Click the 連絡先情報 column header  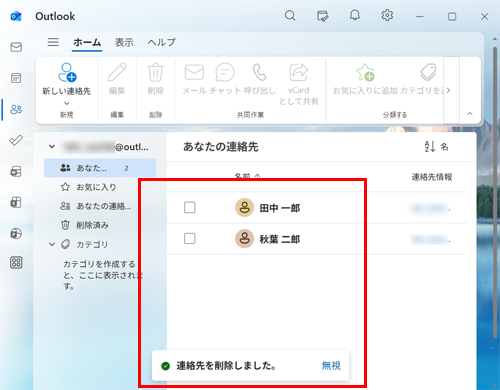click(x=432, y=177)
